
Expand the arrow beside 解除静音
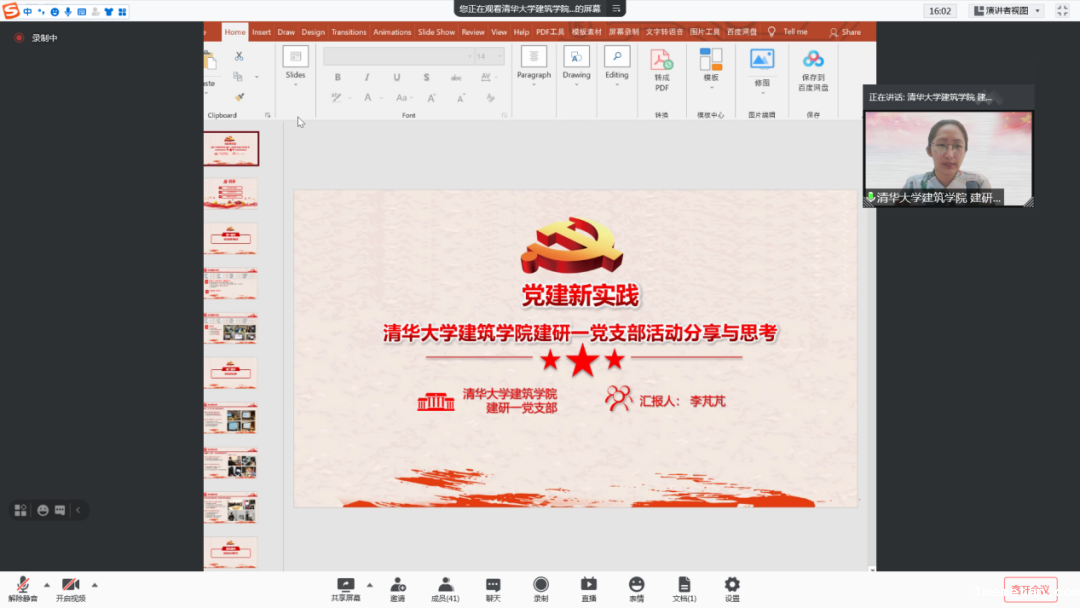(46, 585)
